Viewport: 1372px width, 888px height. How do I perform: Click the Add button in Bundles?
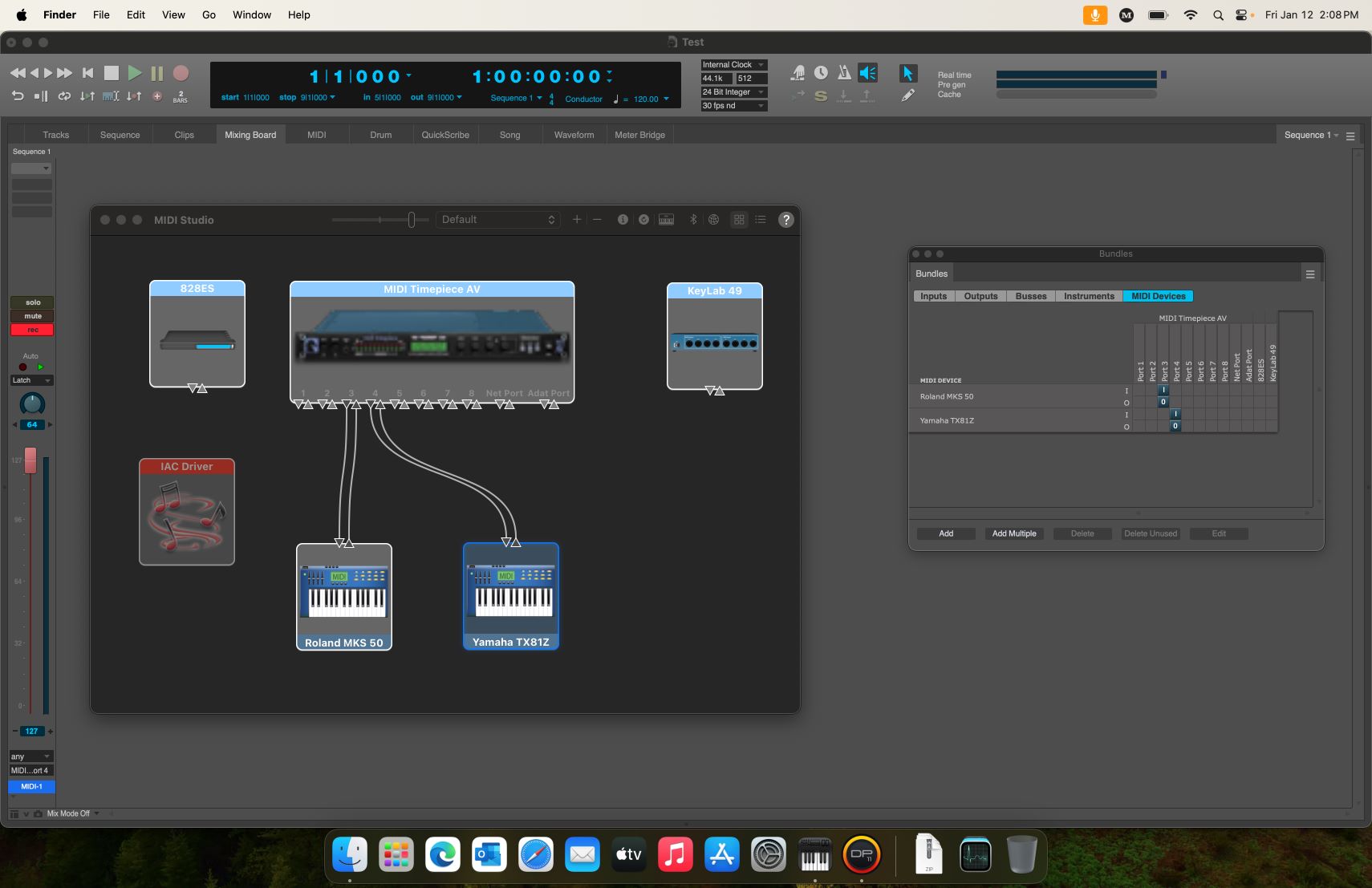(x=947, y=533)
